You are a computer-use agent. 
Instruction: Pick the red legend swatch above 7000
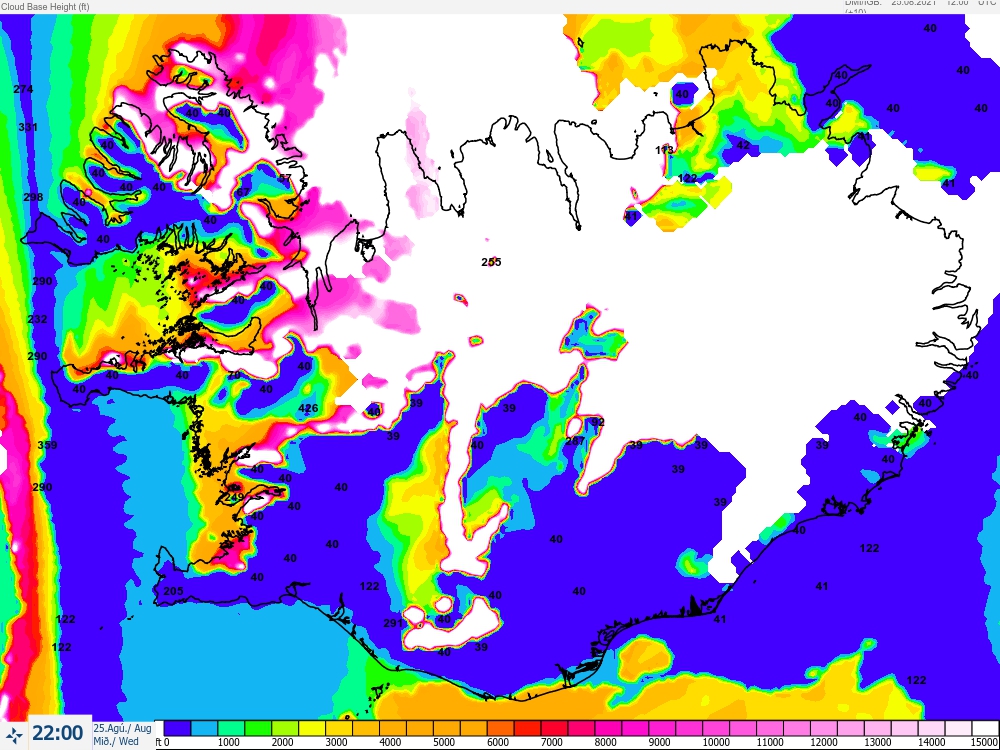(x=554, y=728)
